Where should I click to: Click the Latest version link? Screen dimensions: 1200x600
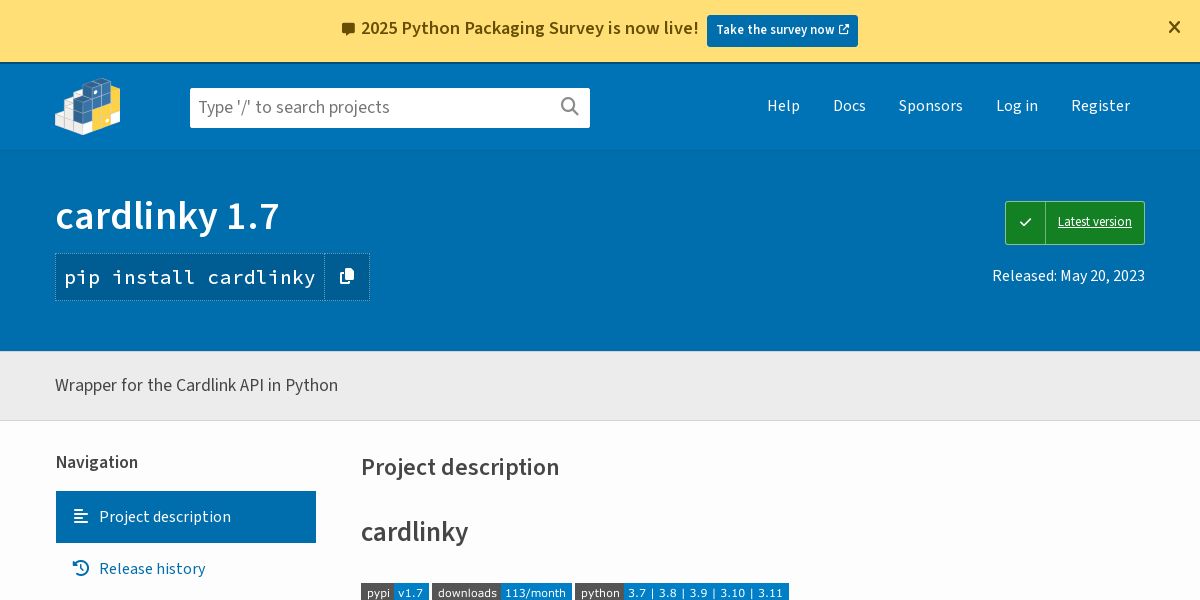1094,222
